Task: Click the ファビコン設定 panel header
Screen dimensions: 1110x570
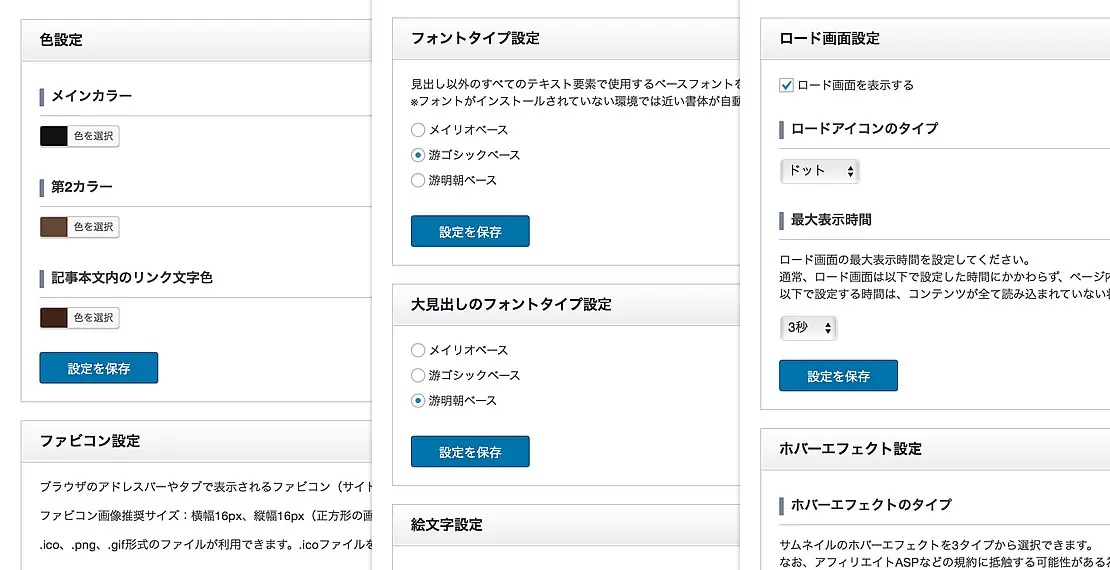Action: pos(195,441)
